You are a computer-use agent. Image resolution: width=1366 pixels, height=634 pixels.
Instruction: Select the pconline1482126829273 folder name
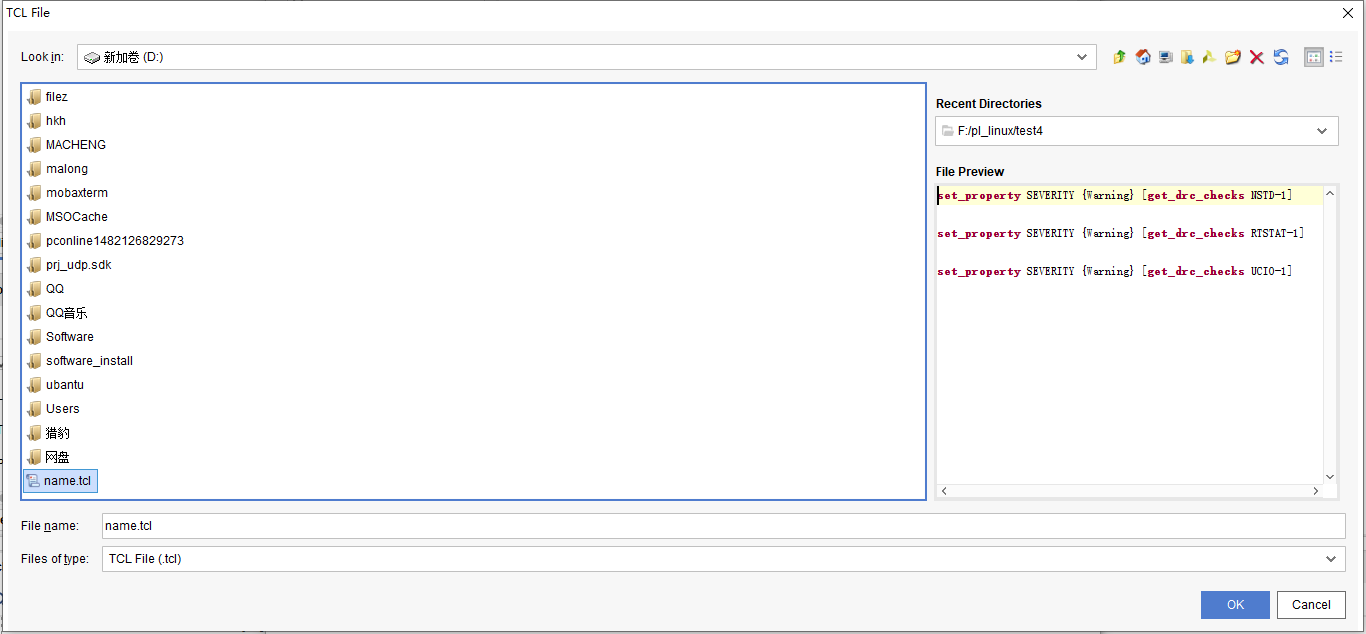coord(115,241)
